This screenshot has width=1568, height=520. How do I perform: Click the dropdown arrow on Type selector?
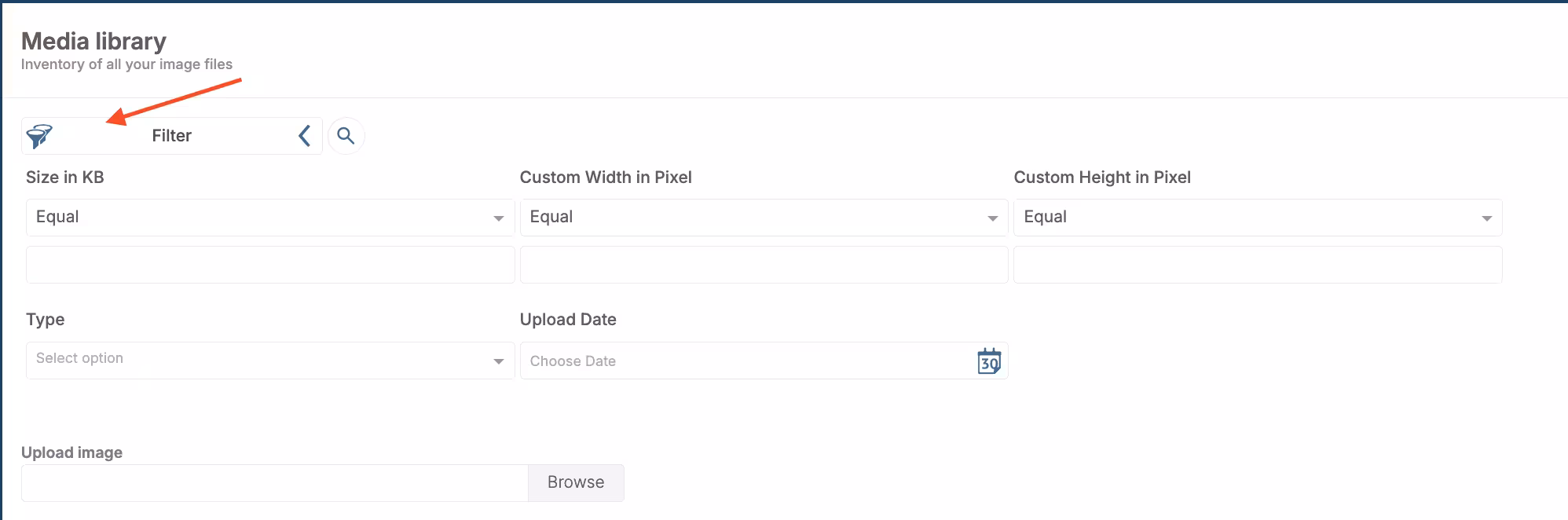[x=499, y=361]
